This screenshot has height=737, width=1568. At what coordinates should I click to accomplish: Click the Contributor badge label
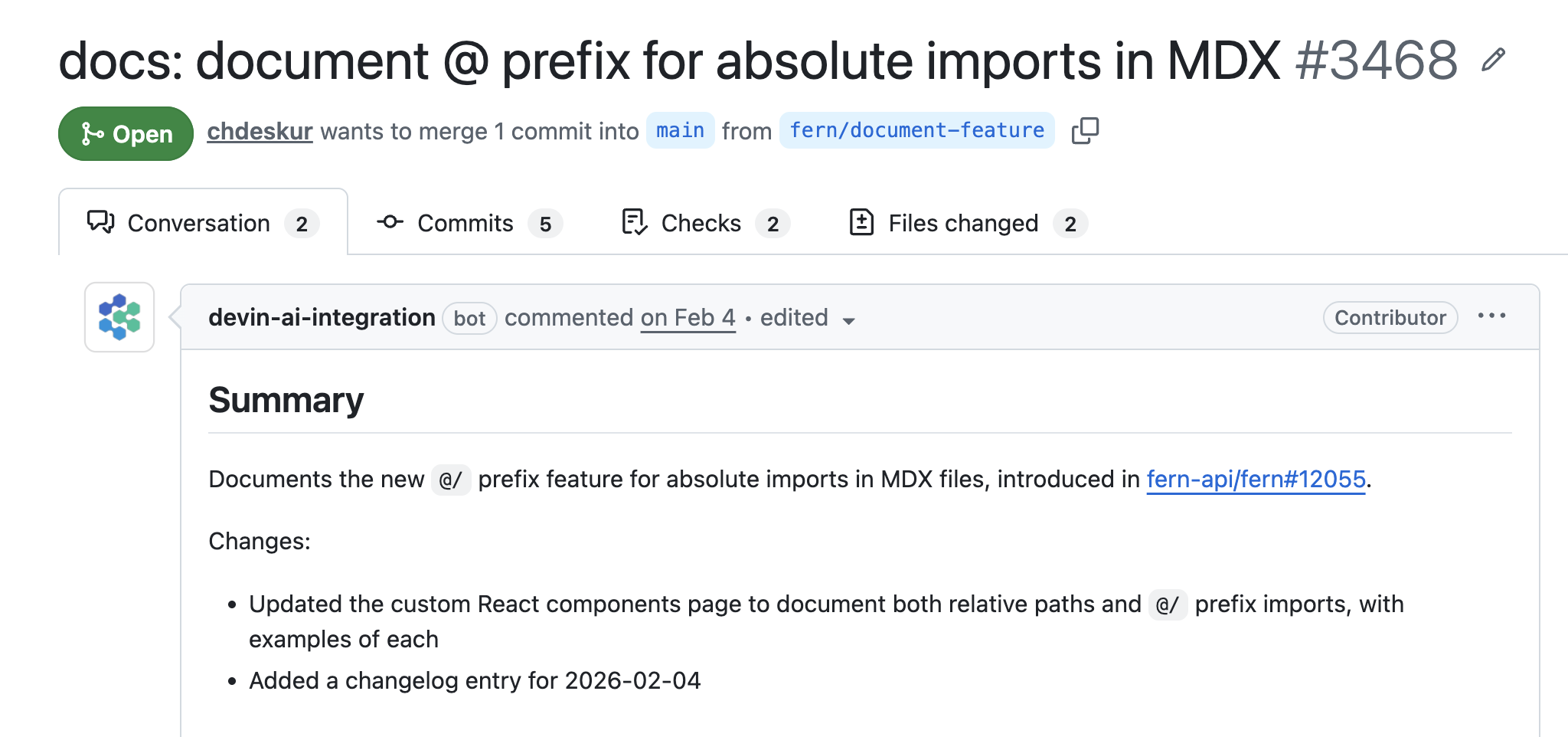point(1390,317)
